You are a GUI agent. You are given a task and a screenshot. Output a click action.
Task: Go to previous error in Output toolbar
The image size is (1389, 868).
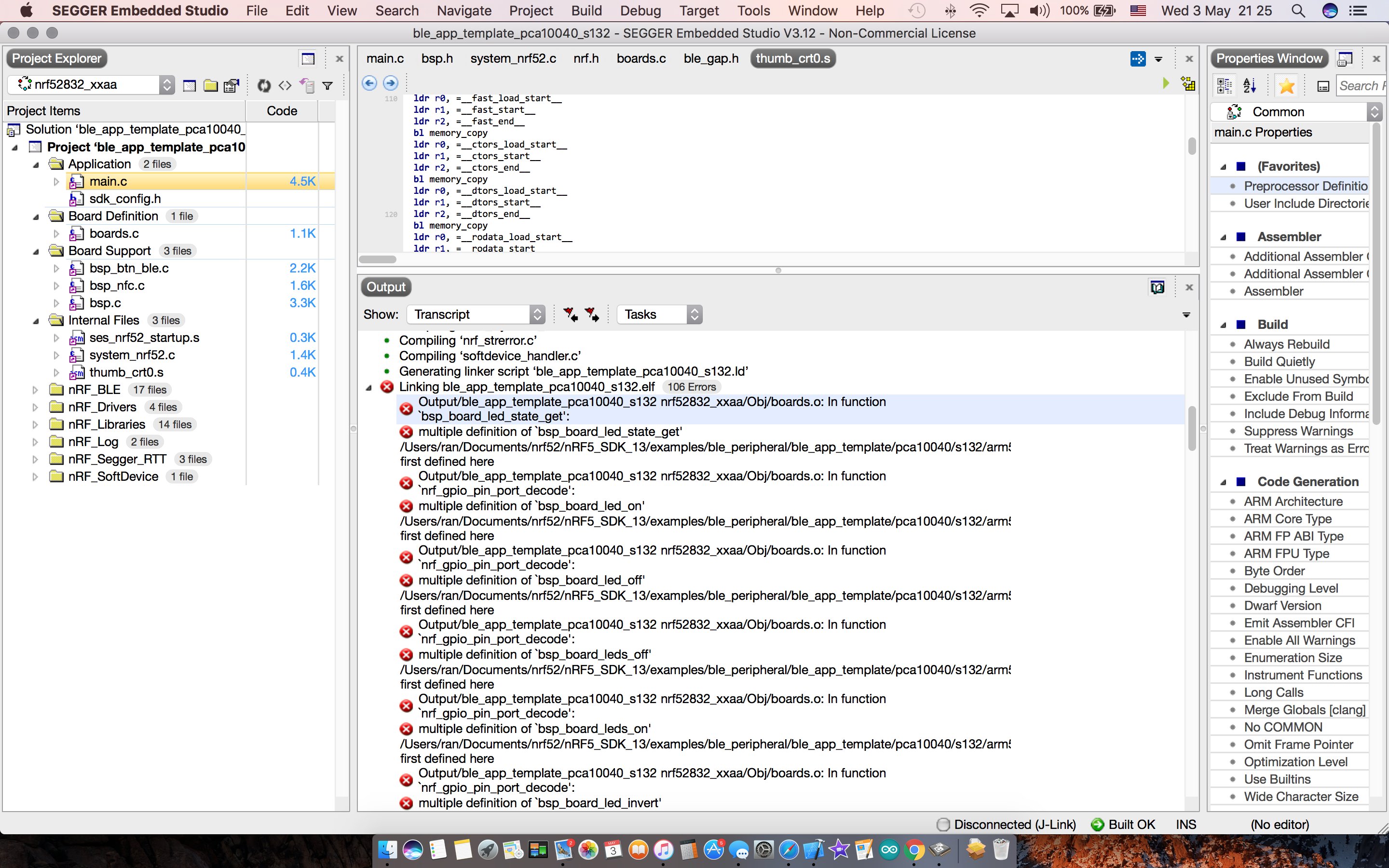click(570, 314)
